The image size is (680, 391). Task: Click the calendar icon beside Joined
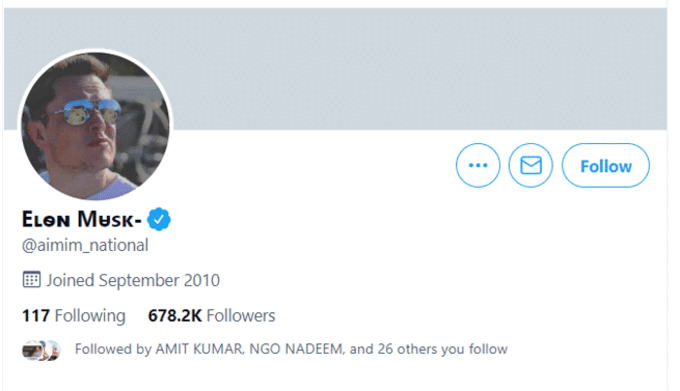pos(31,280)
